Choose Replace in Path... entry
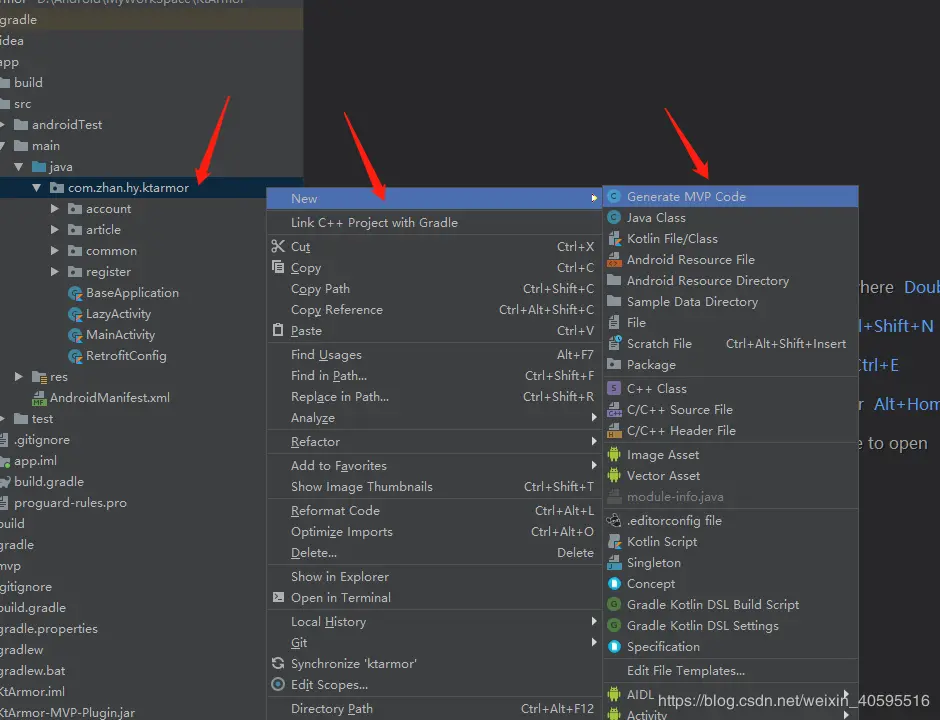 pyautogui.click(x=434, y=396)
